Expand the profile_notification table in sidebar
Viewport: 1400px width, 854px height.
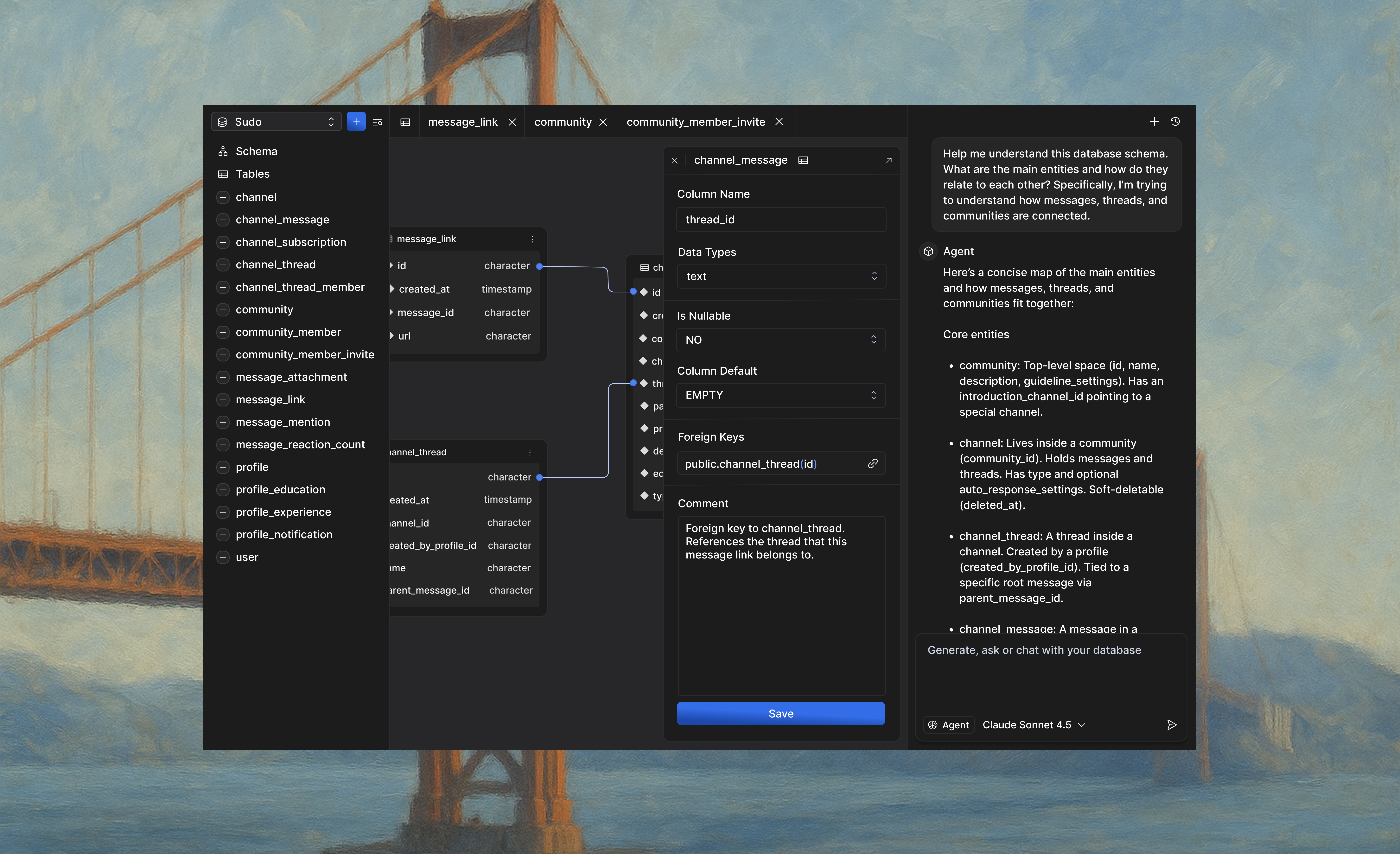pyautogui.click(x=223, y=535)
